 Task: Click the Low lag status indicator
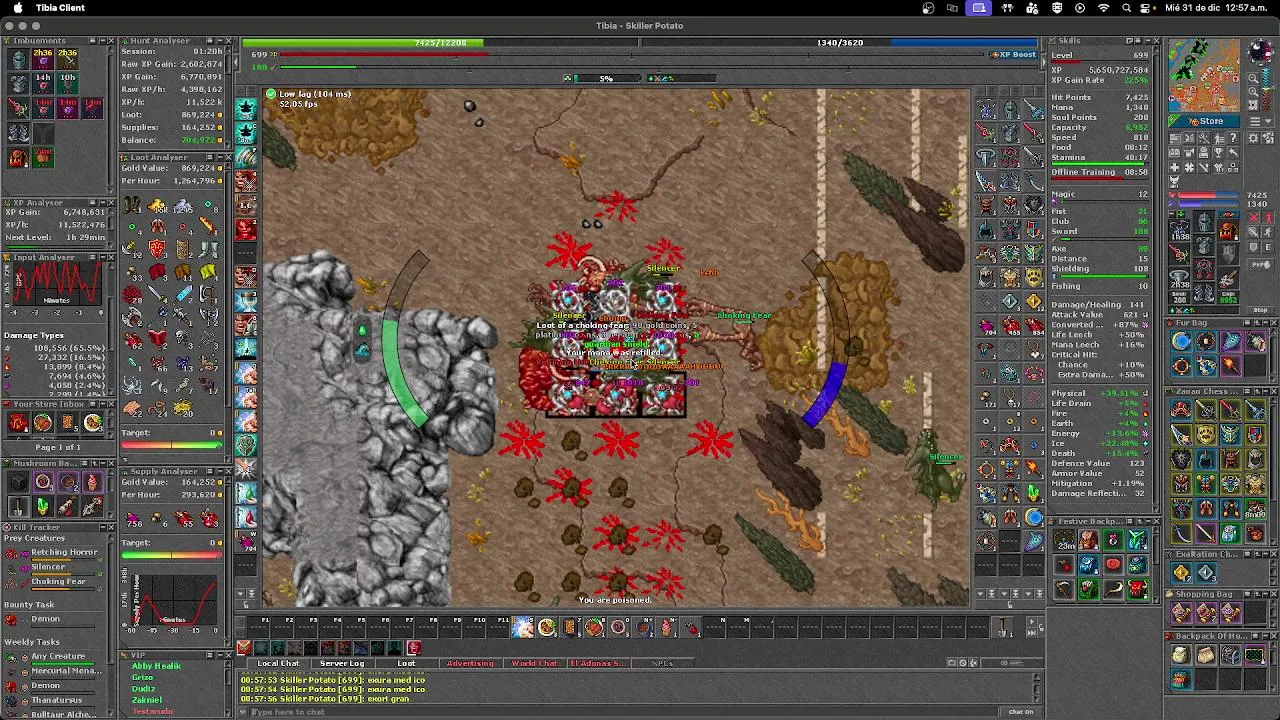pos(308,94)
